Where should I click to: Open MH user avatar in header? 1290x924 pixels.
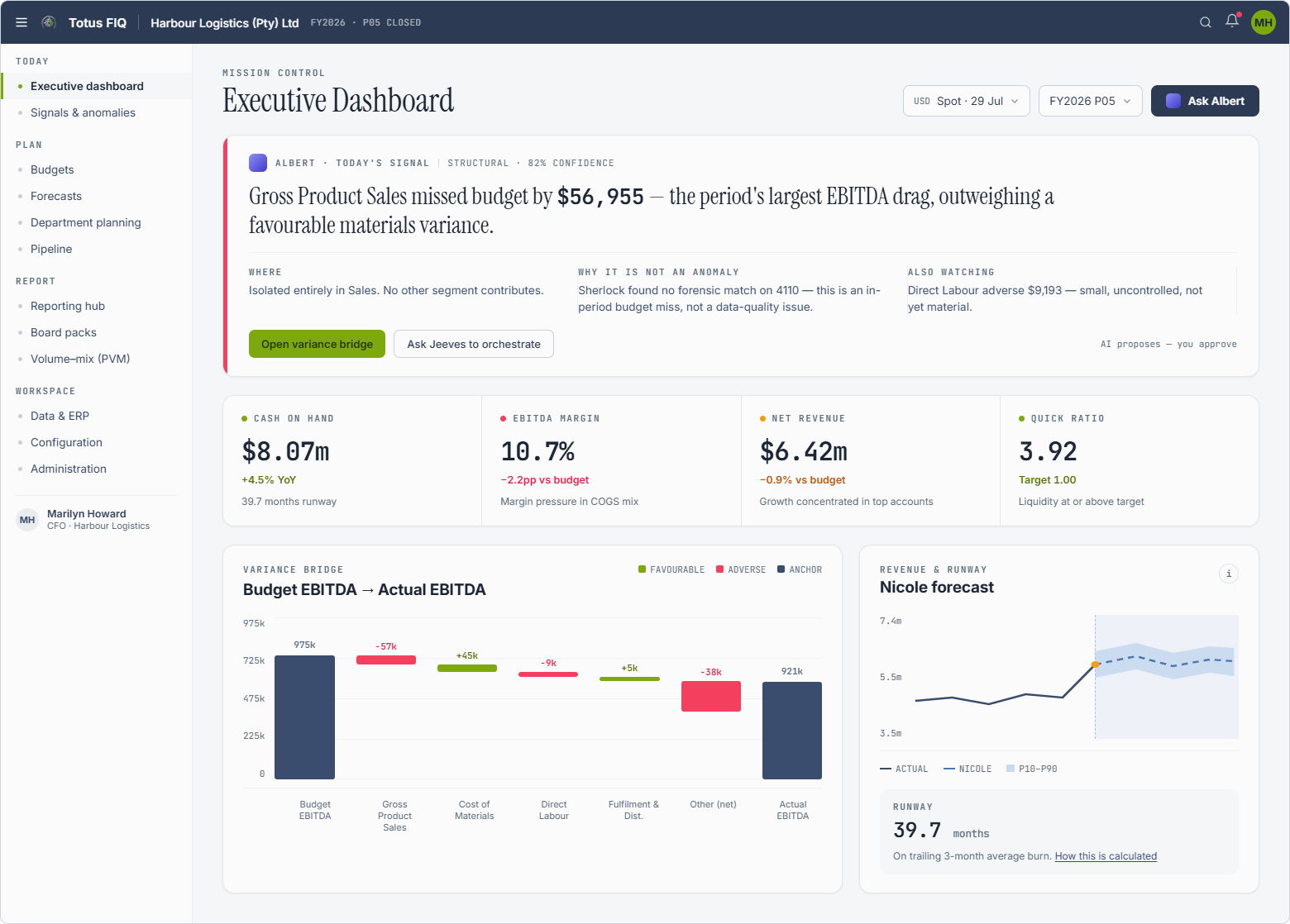1264,22
